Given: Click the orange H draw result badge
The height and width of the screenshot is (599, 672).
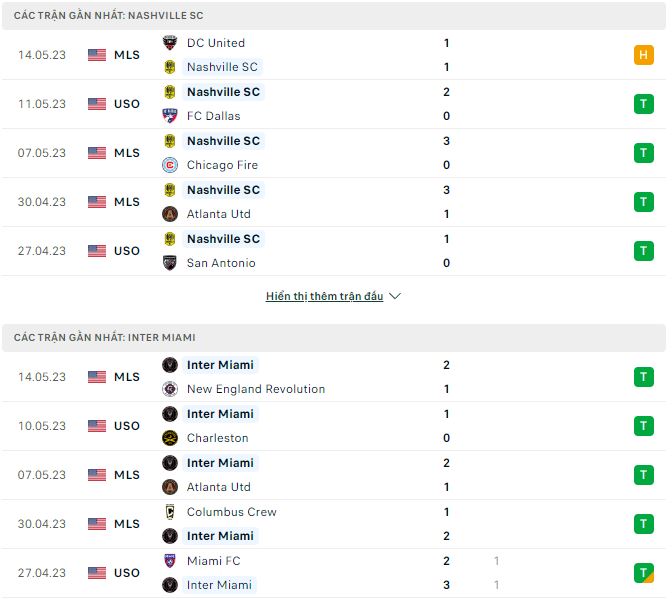Looking at the screenshot, I should click(643, 55).
